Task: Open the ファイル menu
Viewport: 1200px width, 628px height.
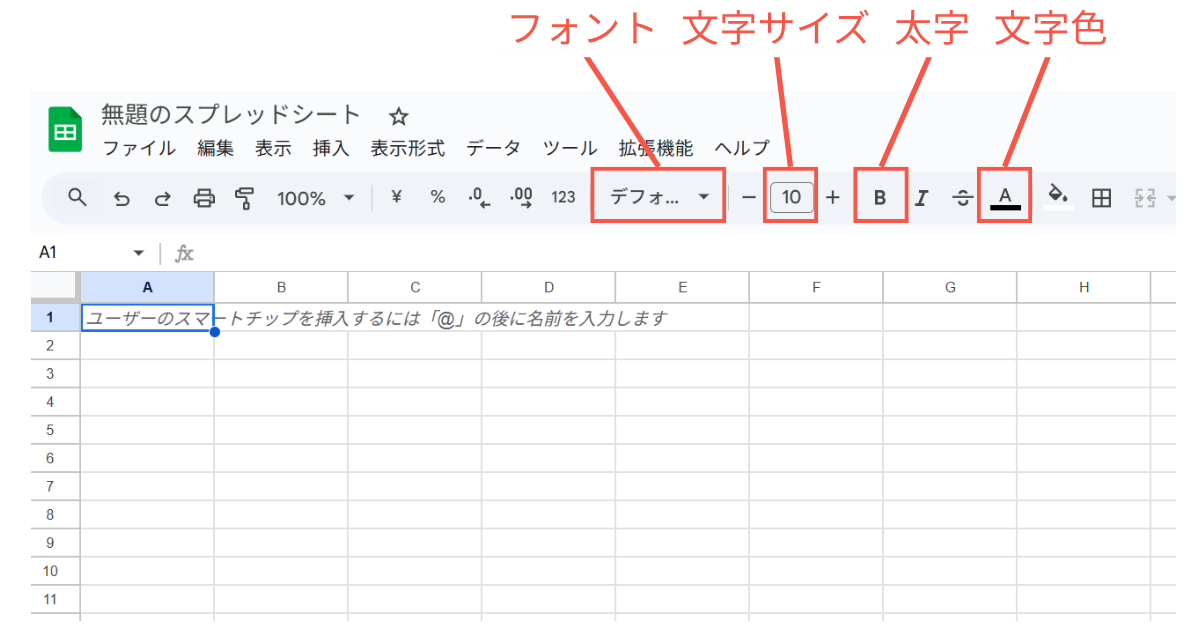Action: click(139, 148)
